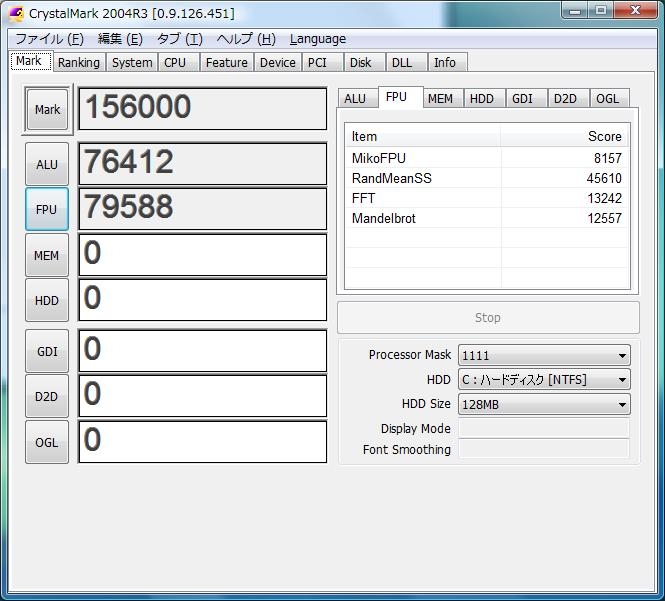The width and height of the screenshot is (665, 601).
Task: Run the D2D benchmark button
Action: pos(47,396)
